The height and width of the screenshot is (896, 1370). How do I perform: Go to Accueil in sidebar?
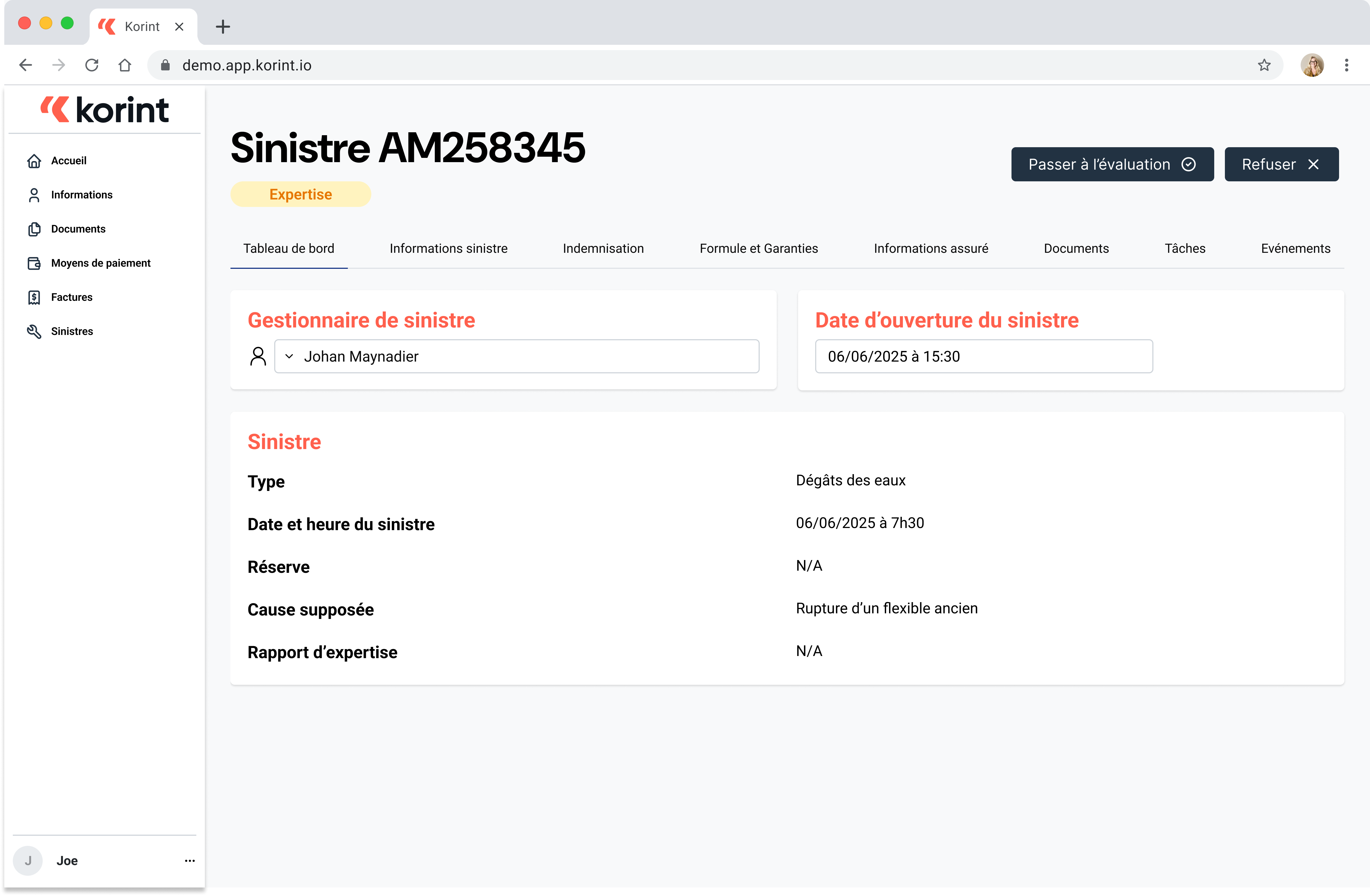[x=69, y=161]
